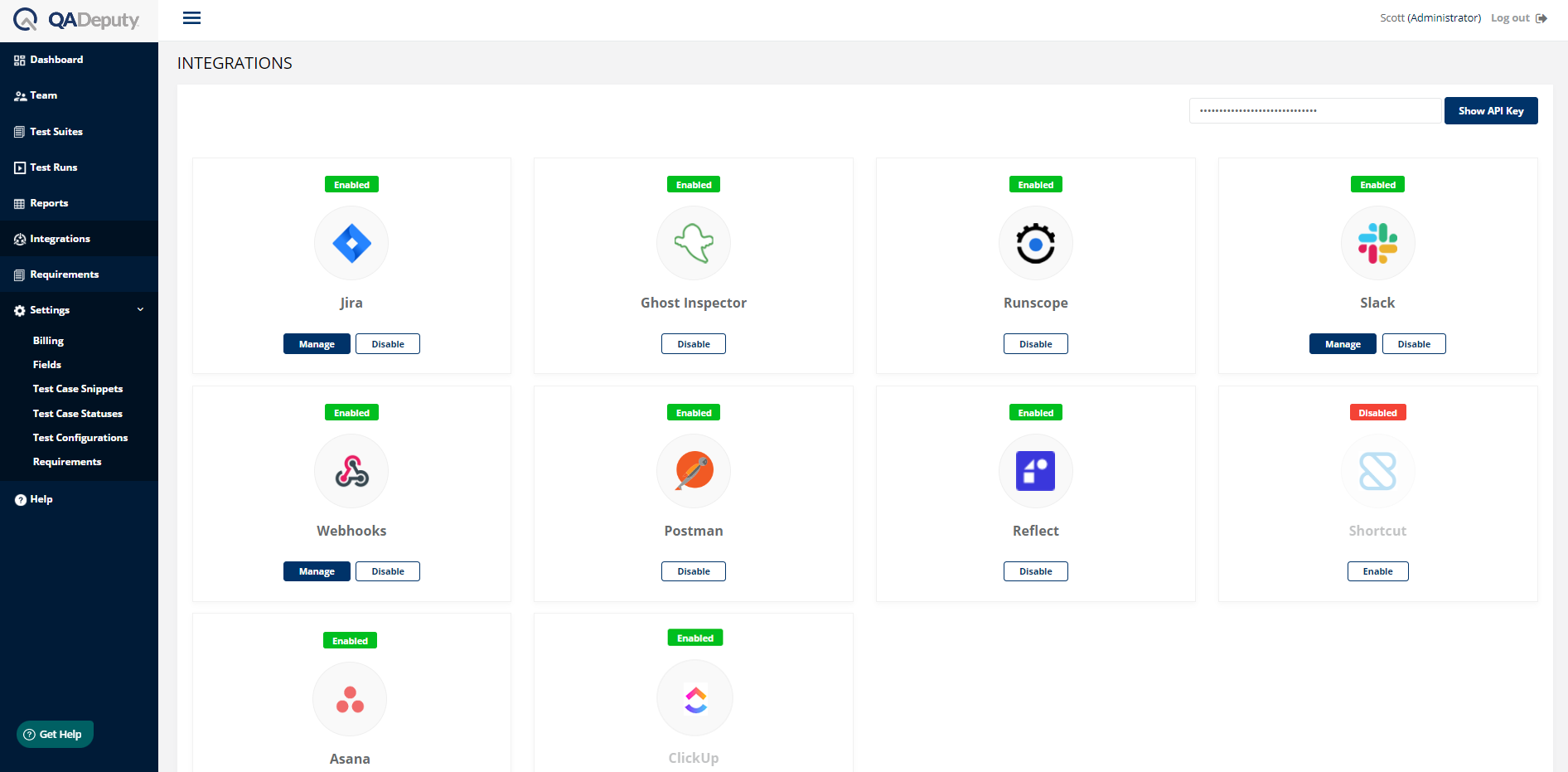
Task: Enable the Shortcut integration
Action: point(1377,571)
